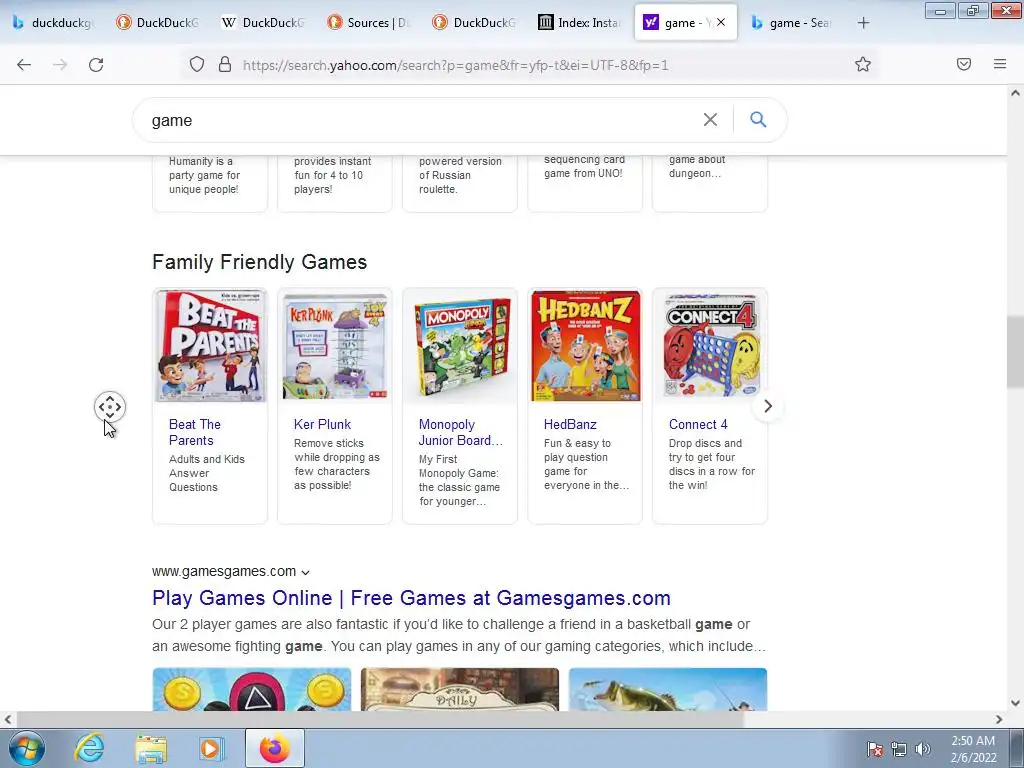Viewport: 1024px width, 768px height.
Task: Open Windows Explorer folder in taskbar
Action: coord(151,748)
